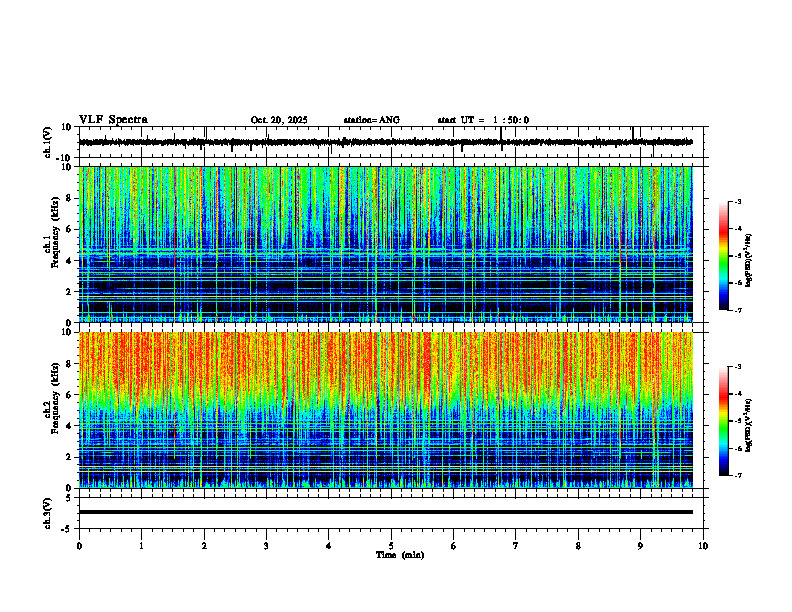Click the 'station=ANG' label
792x612 pixels.
pyautogui.click(x=372, y=120)
